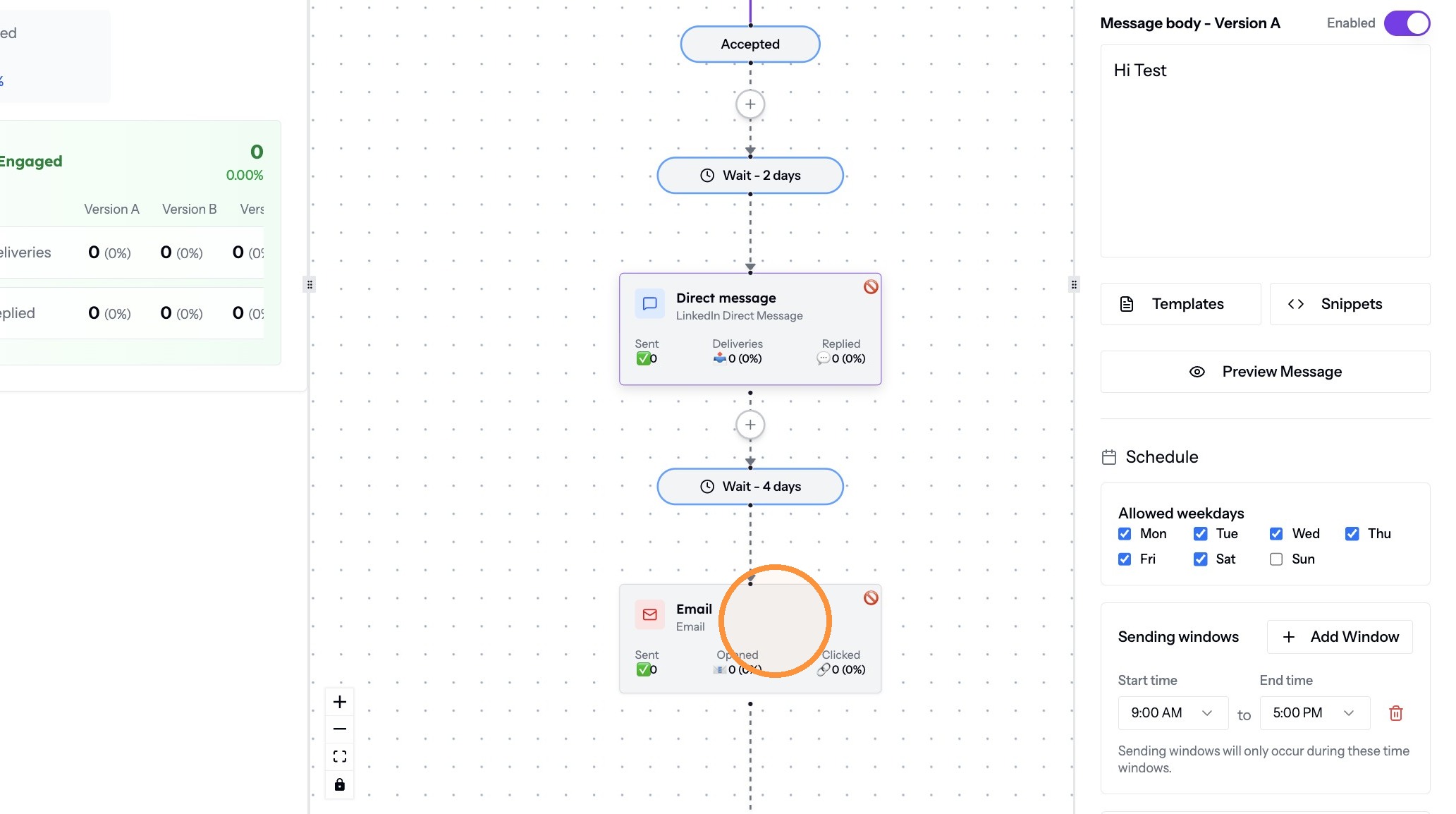The width and height of the screenshot is (1456, 814).
Task: Click the Direct message chat bubble icon
Action: pyautogui.click(x=649, y=304)
